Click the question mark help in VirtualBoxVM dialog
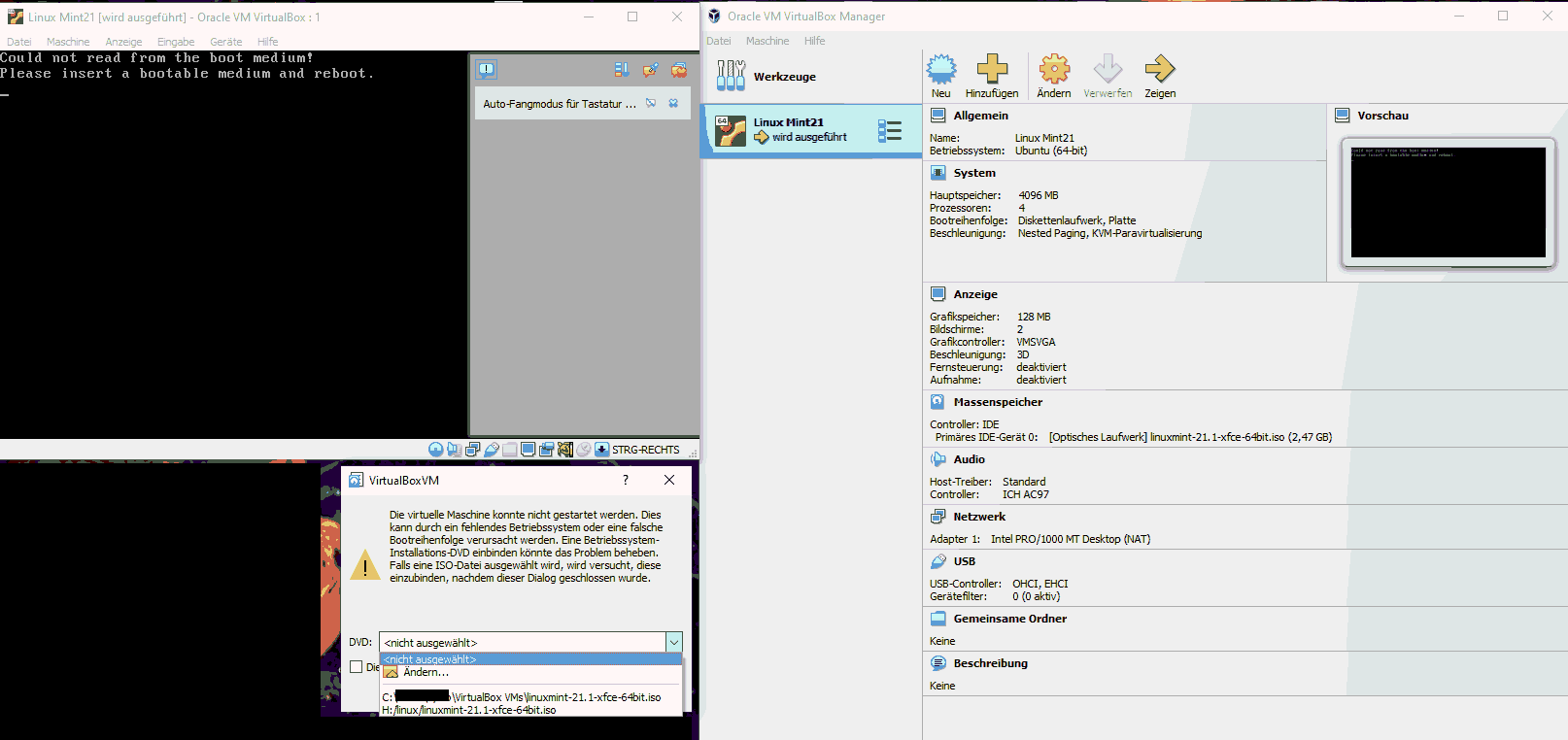 (626, 480)
